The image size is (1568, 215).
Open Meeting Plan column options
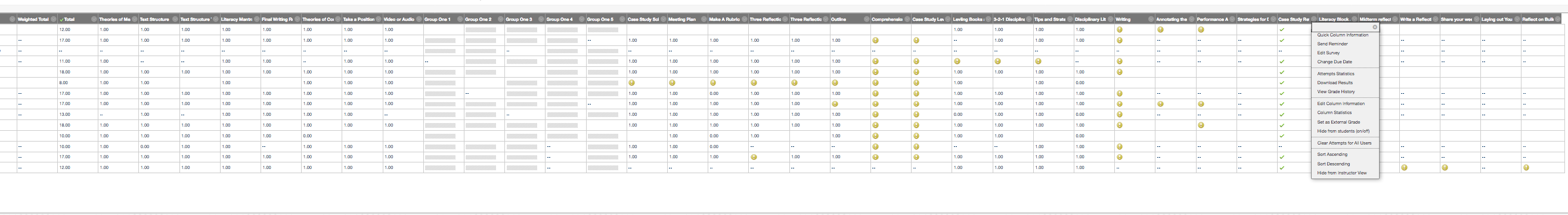pos(704,20)
